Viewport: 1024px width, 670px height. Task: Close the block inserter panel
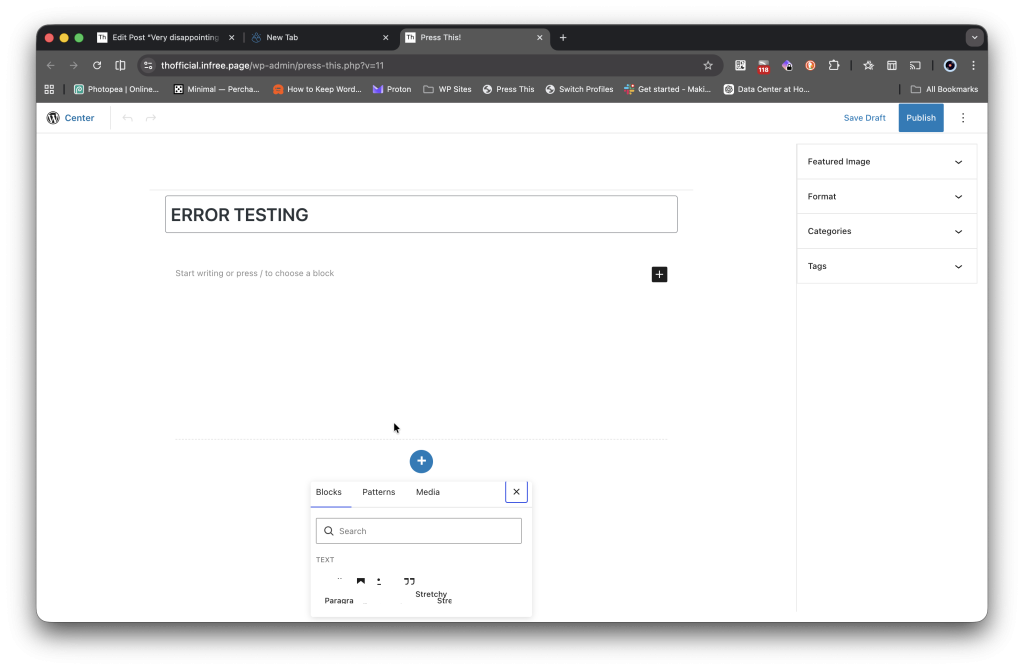[516, 492]
